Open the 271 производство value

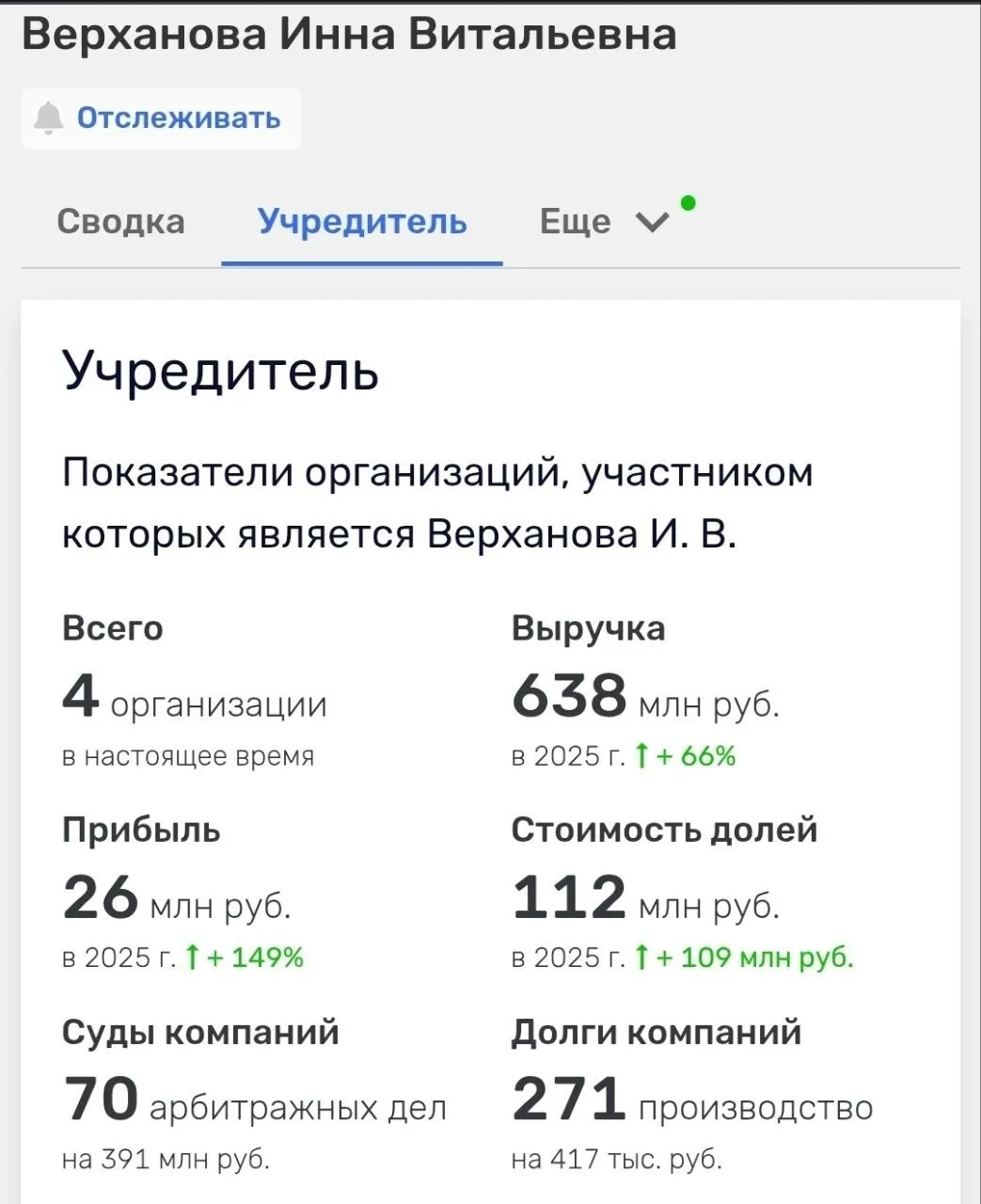[x=692, y=1101]
